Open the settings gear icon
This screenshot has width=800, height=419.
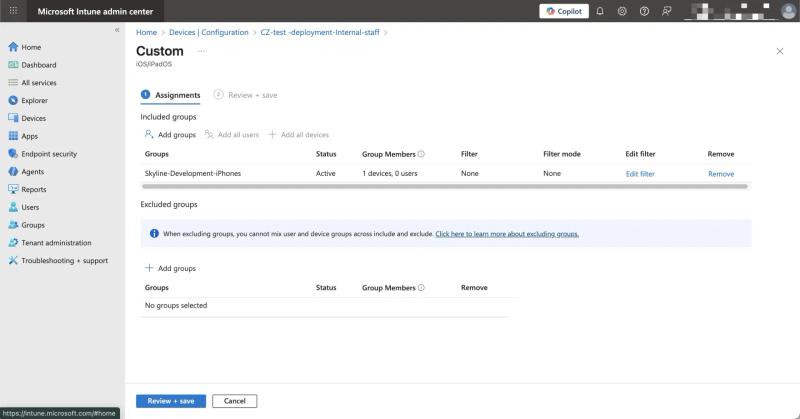click(622, 11)
